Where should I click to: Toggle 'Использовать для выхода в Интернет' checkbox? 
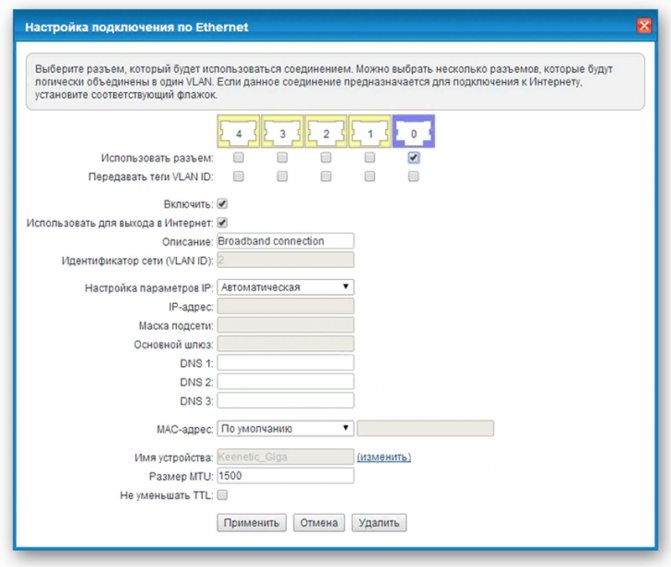click(223, 223)
